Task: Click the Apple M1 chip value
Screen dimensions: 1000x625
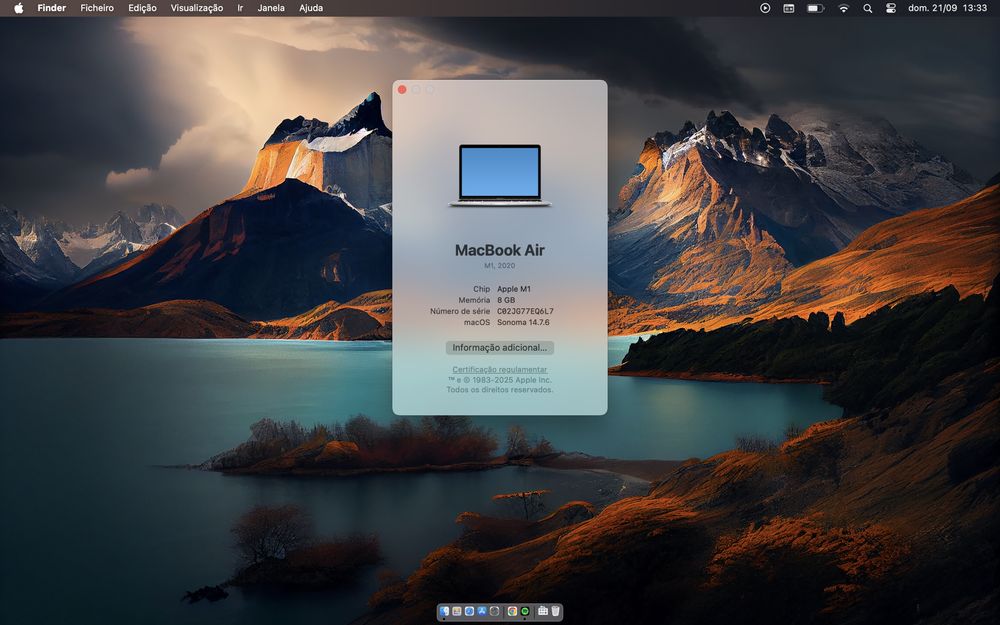Action: pyautogui.click(x=514, y=289)
